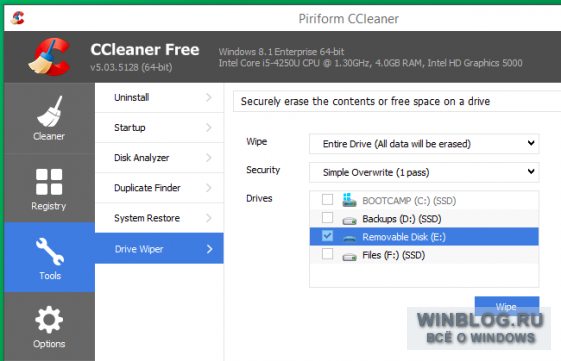Click the chevron beside Disk Analyzer

tap(209, 157)
